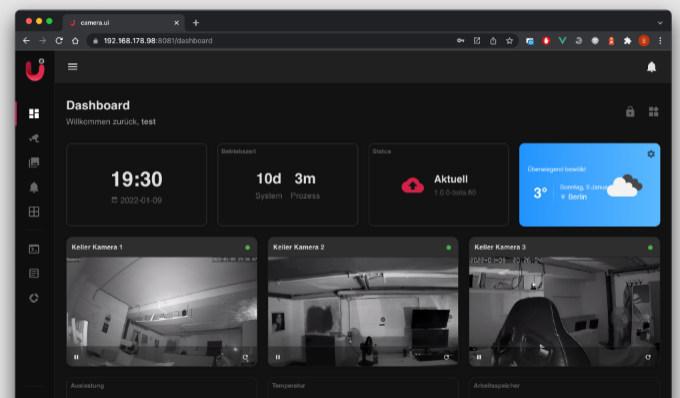Screen dimensions: 680x398
Task: Open saved passwords key icon
Action: pos(461,41)
